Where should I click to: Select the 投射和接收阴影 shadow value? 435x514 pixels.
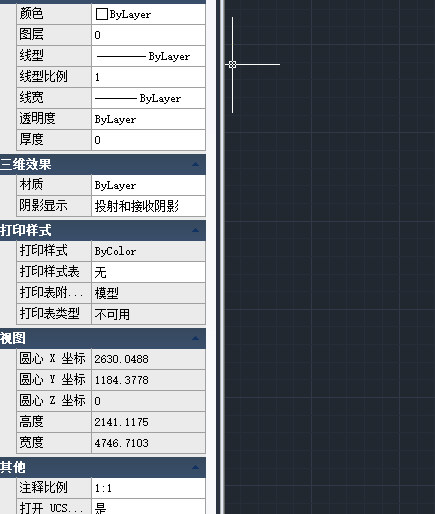148,206
